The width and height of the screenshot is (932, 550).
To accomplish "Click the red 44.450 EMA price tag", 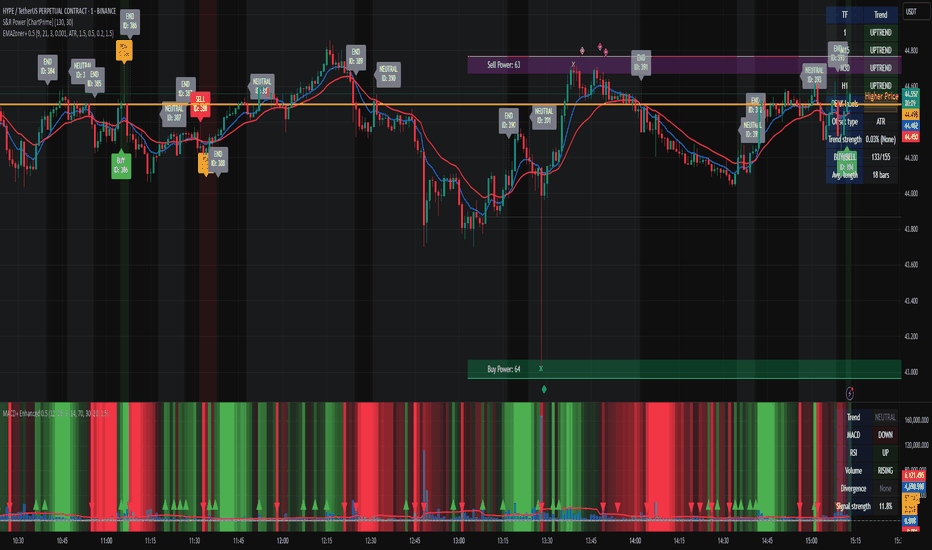I will click(911, 137).
